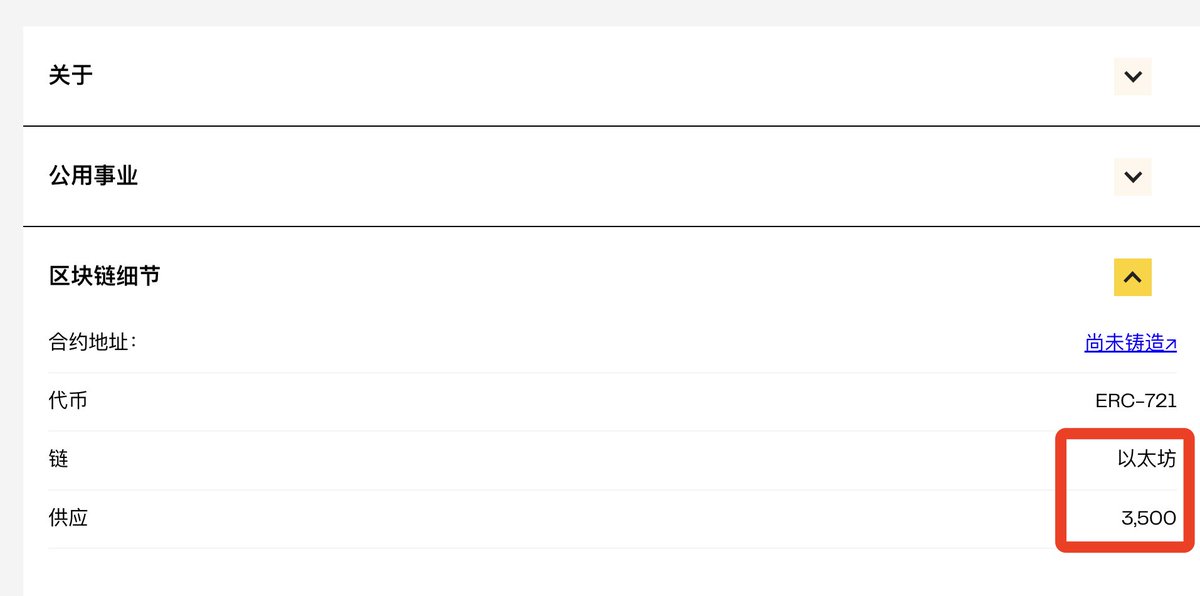Click the 代币 row label

[68, 401]
